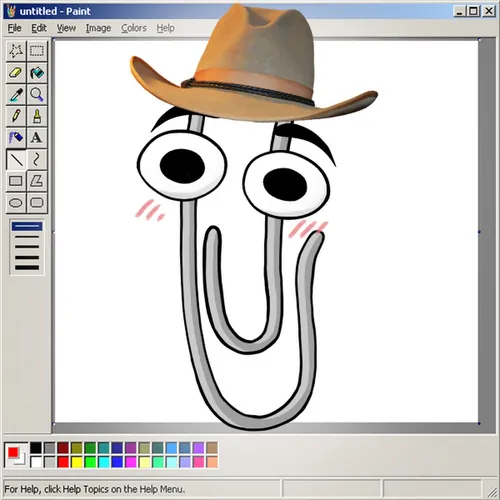
Task: Click the foreground/background color indicator box
Action: [x=16, y=455]
